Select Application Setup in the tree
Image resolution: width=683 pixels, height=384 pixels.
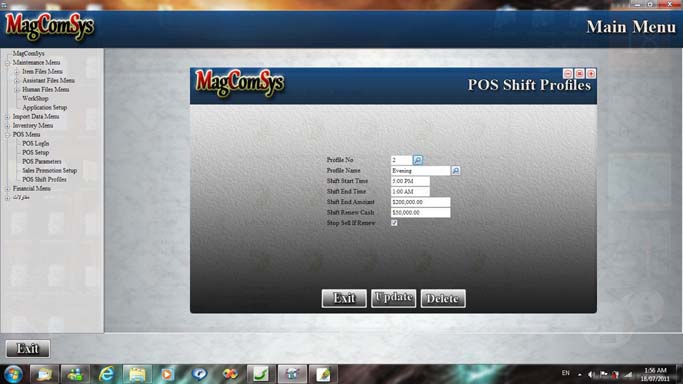44,108
